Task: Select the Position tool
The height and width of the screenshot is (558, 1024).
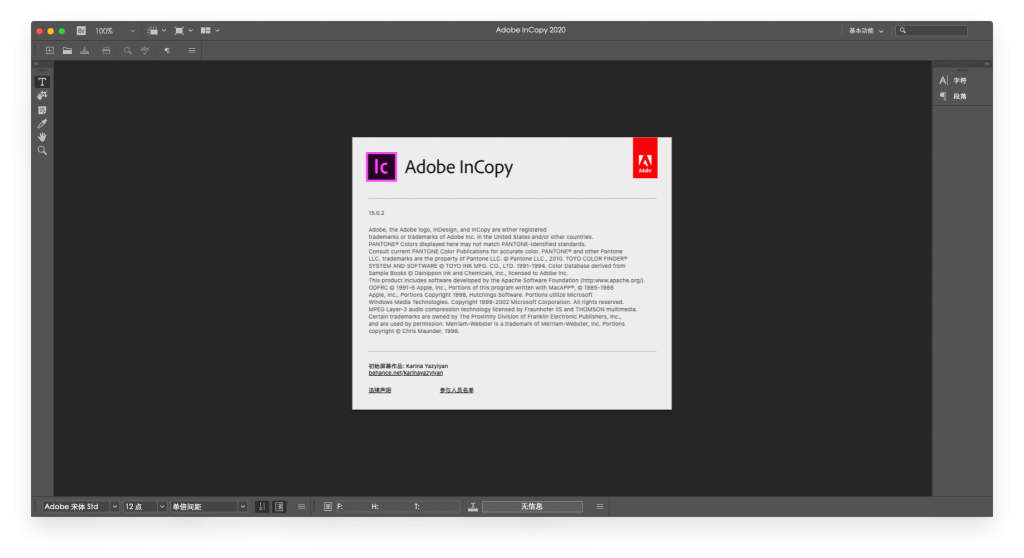Action: (x=42, y=95)
